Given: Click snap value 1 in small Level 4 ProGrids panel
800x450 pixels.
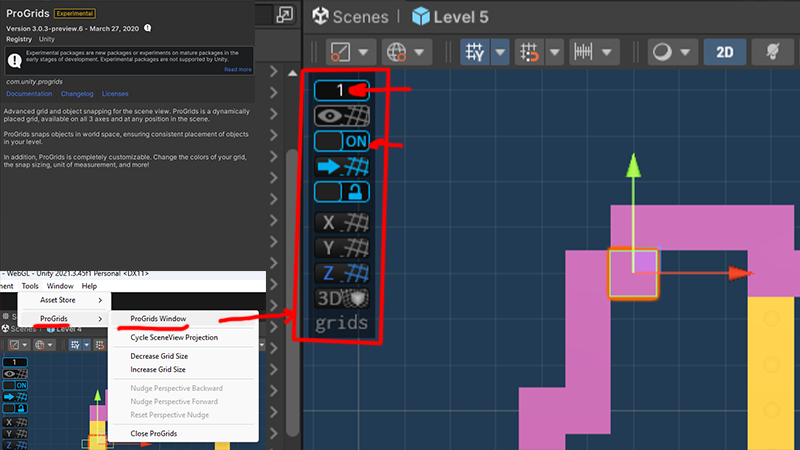Looking at the screenshot, I should pyautogui.click(x=15, y=362).
